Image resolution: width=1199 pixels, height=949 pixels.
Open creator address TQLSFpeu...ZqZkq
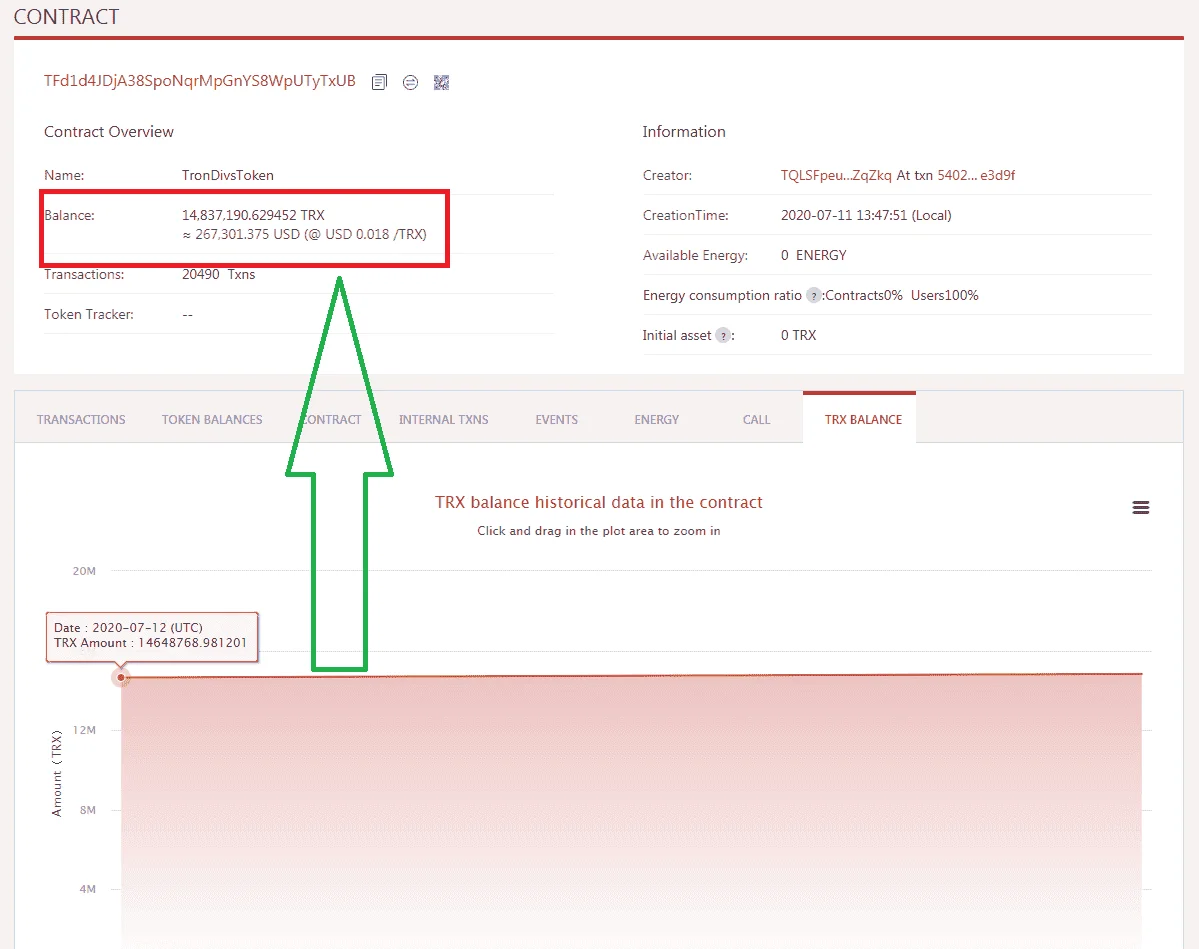tap(836, 175)
